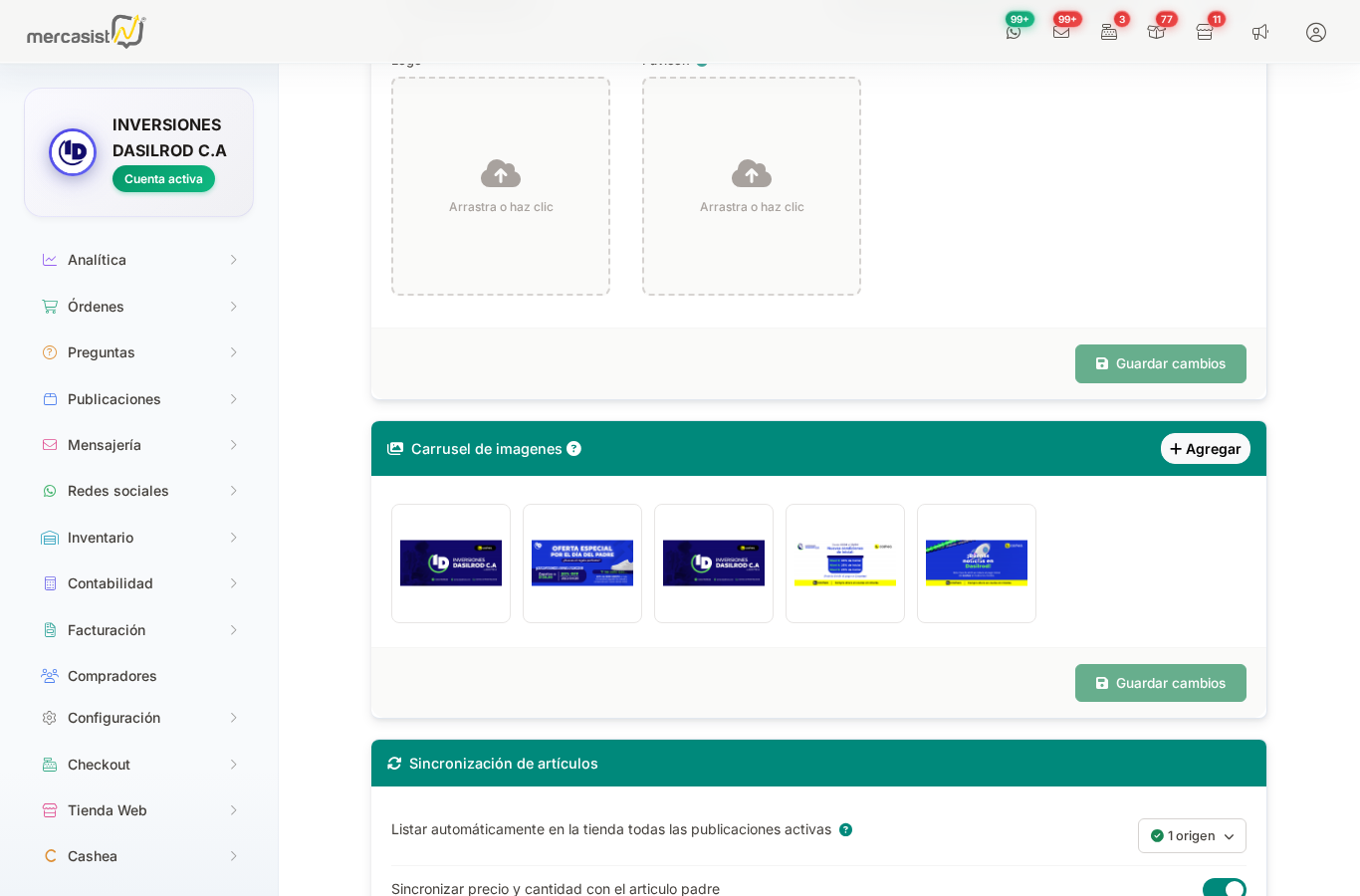The height and width of the screenshot is (896, 1360).
Task: Open the package box notifications icon
Action: point(1156,32)
